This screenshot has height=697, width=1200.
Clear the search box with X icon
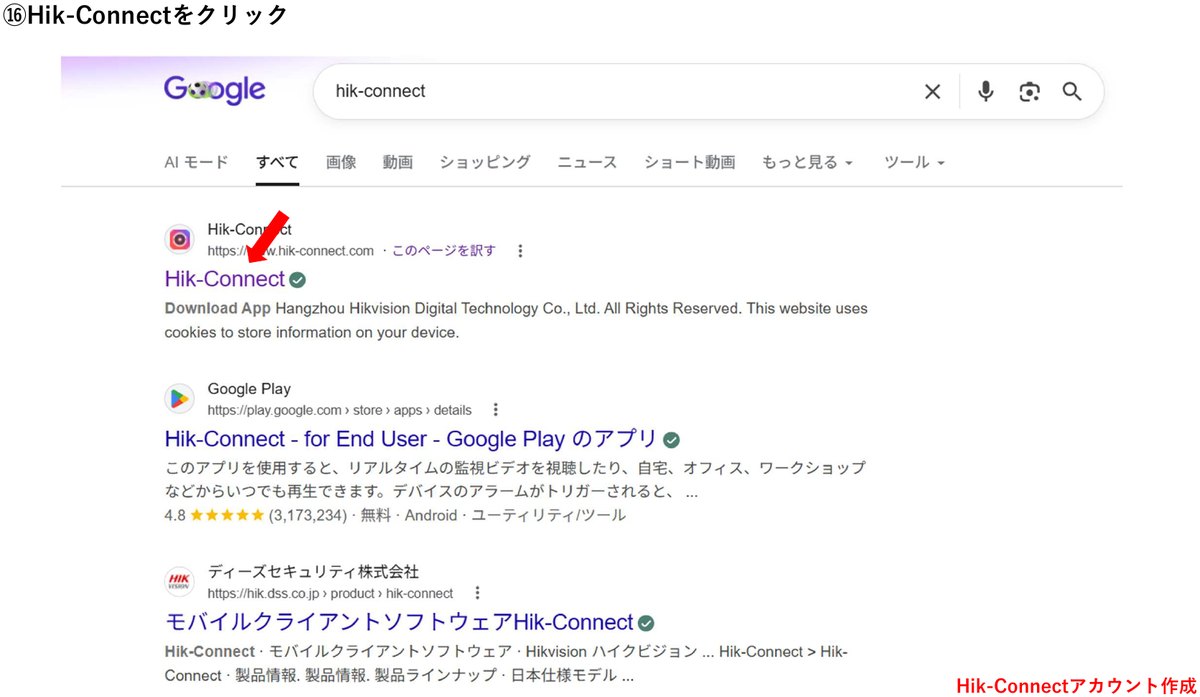(932, 92)
